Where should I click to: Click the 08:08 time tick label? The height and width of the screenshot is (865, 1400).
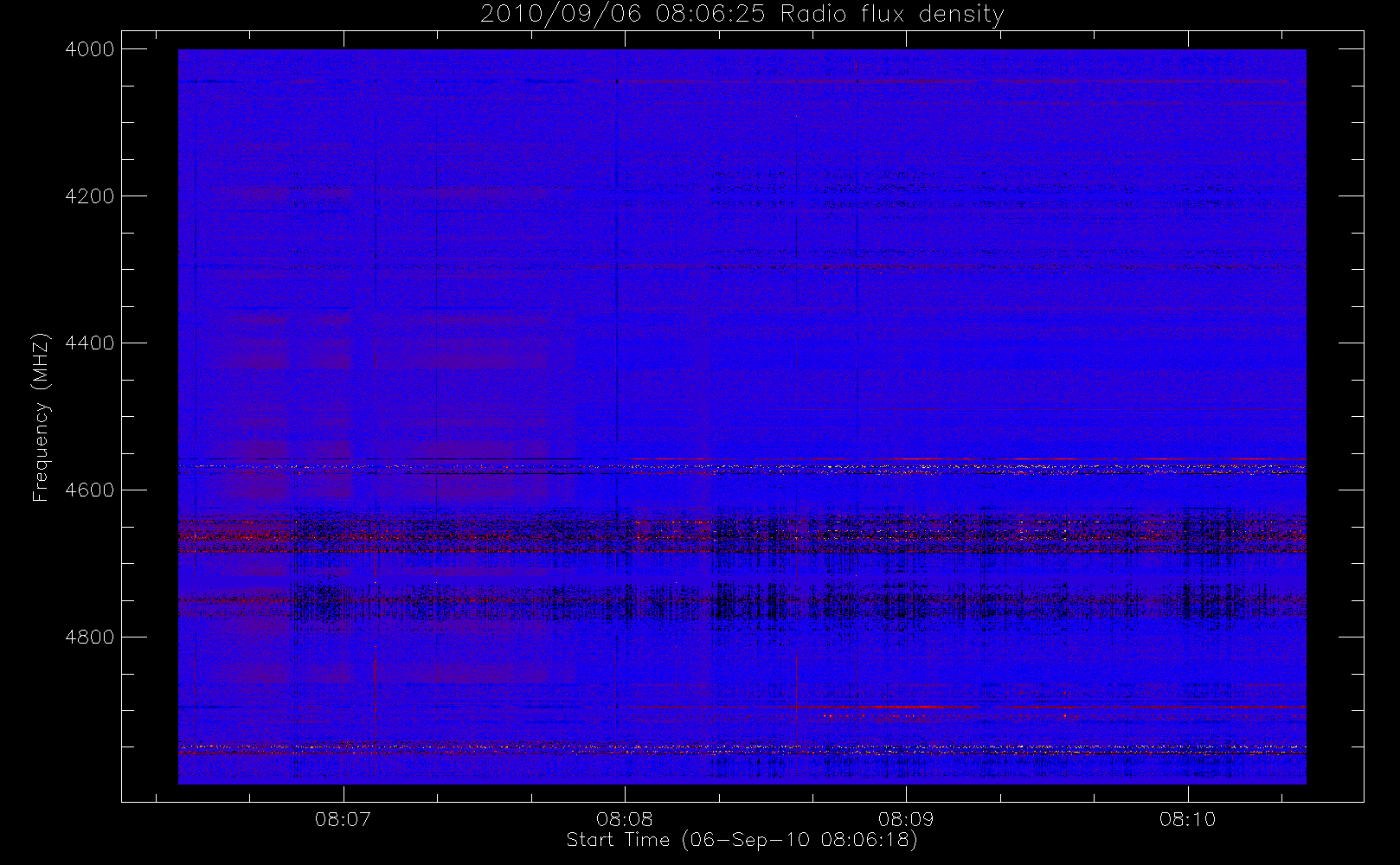coord(625,819)
